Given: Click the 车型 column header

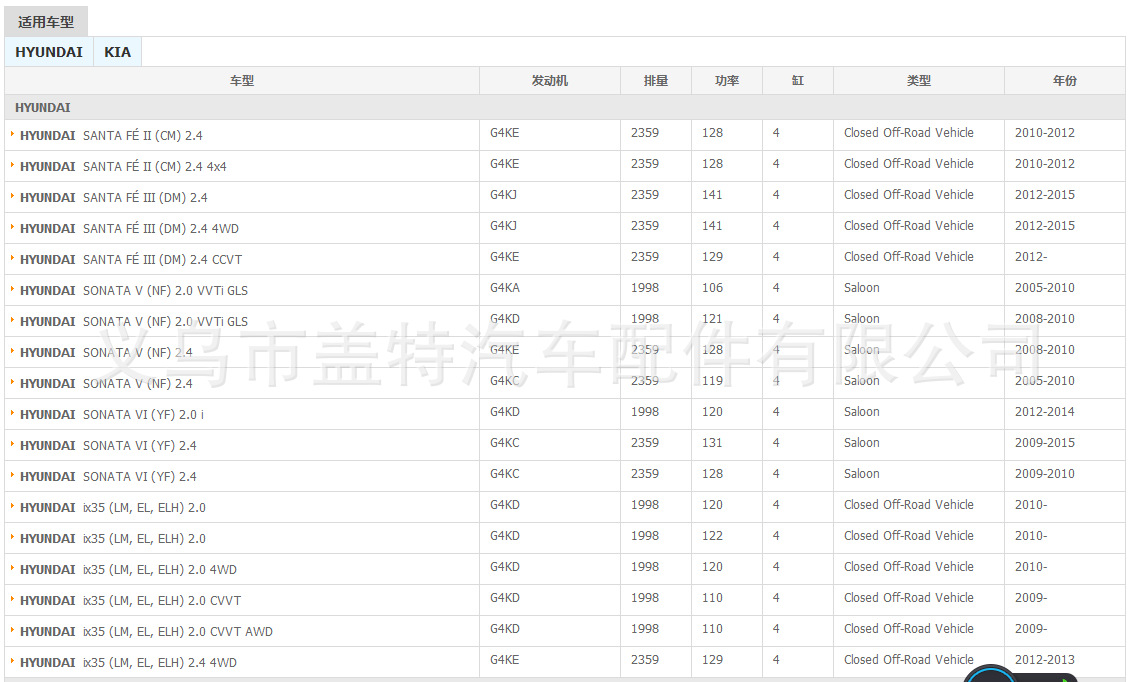Looking at the screenshot, I should [x=242, y=81].
